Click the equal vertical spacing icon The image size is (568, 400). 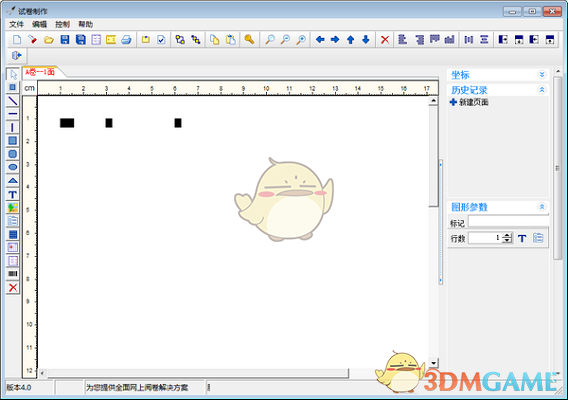(484, 39)
